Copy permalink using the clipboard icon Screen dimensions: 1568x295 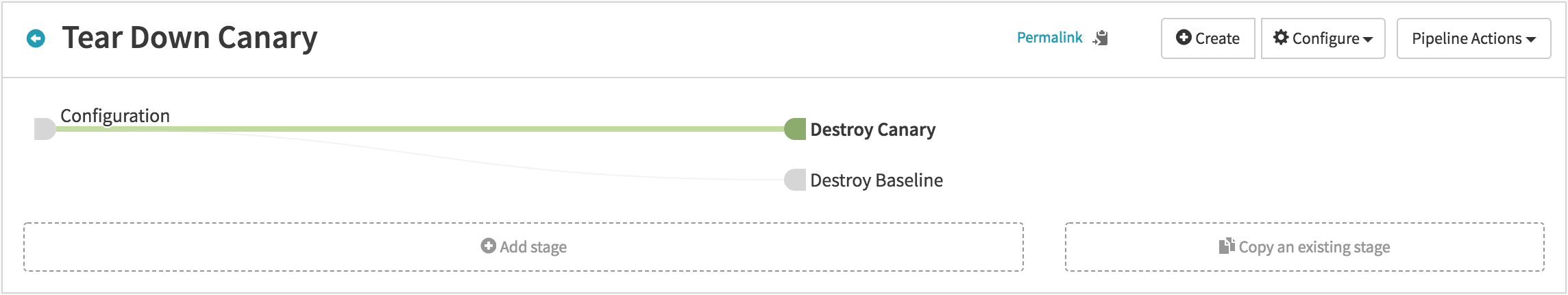point(1101,38)
